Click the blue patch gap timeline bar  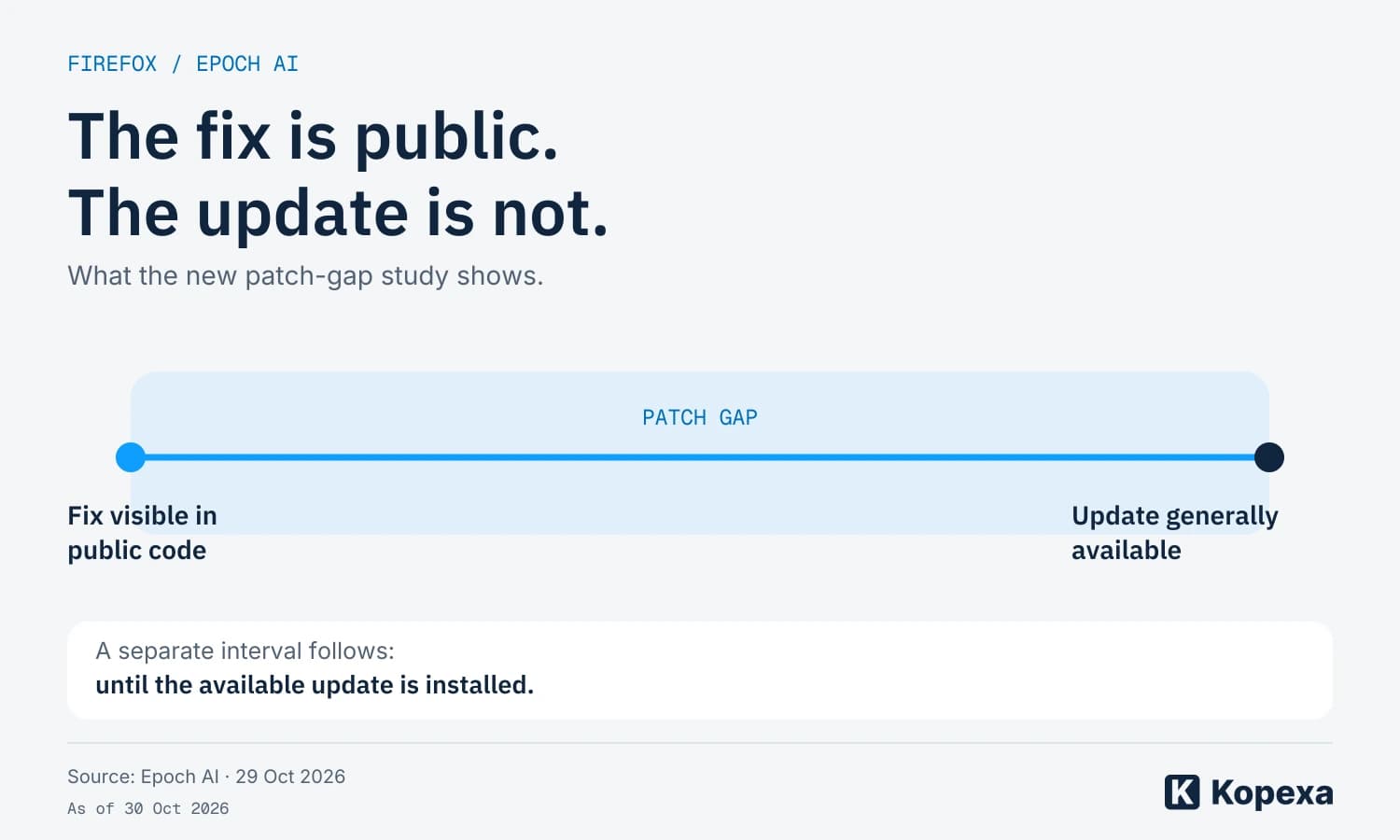[700, 457]
